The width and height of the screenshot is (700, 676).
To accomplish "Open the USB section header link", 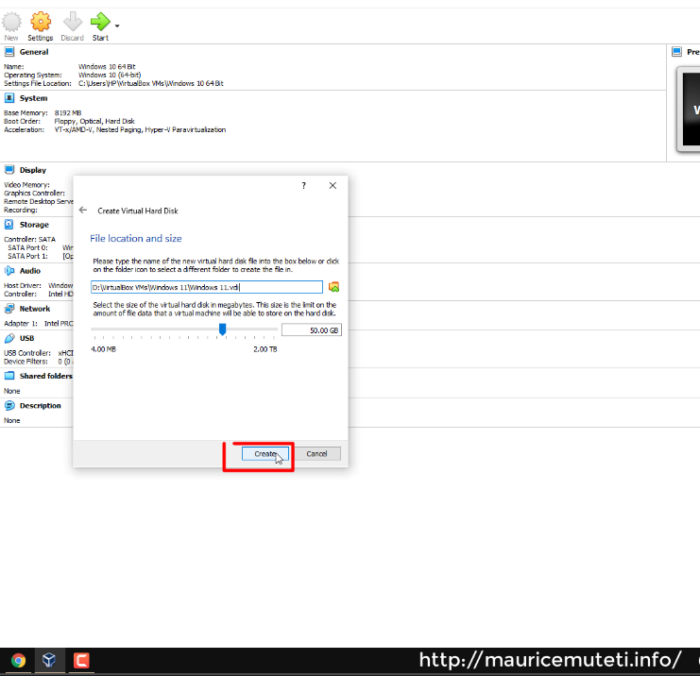I will (27, 338).
